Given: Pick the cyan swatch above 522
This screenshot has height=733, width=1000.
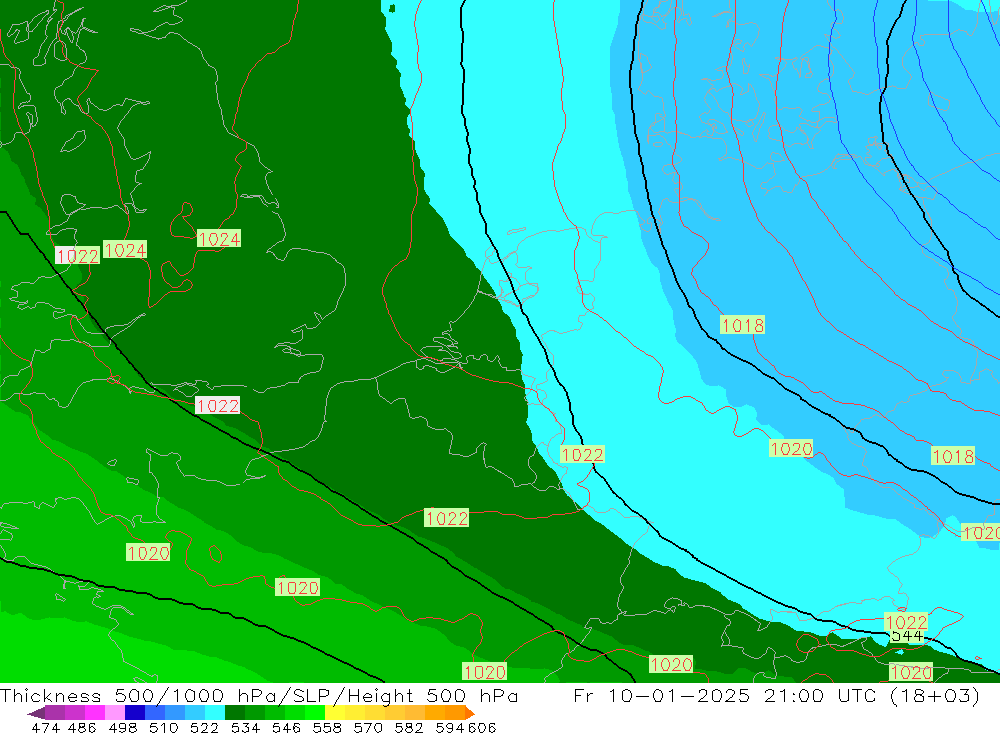Looking at the screenshot, I should [215, 713].
